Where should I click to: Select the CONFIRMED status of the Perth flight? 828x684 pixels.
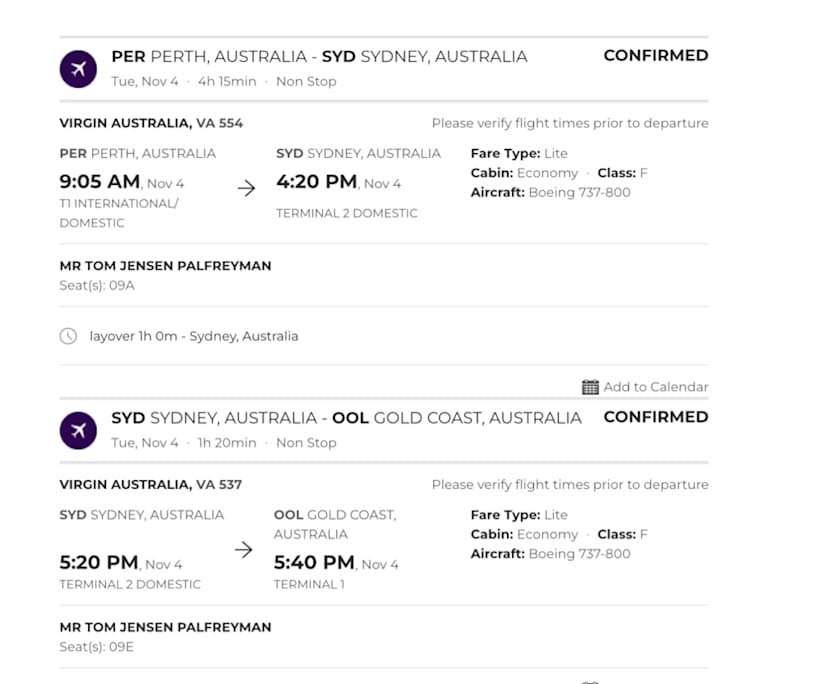tap(655, 56)
